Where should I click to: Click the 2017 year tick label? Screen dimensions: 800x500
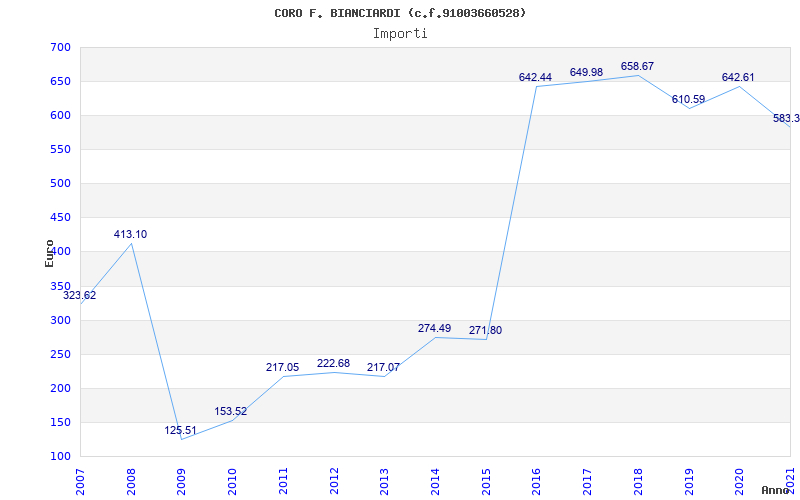[588, 482]
